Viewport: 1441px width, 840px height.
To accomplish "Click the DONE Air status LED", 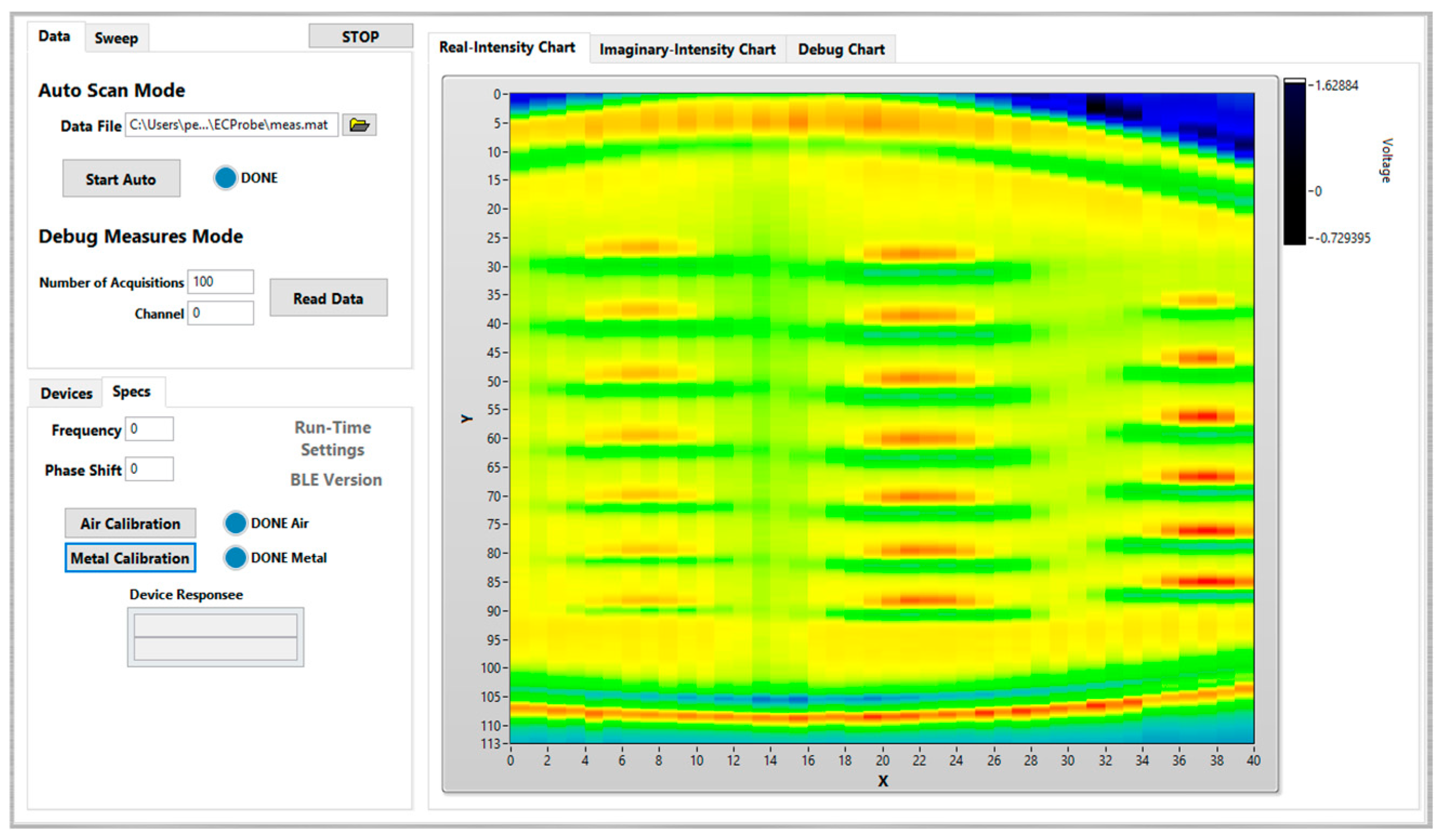I will coord(235,523).
